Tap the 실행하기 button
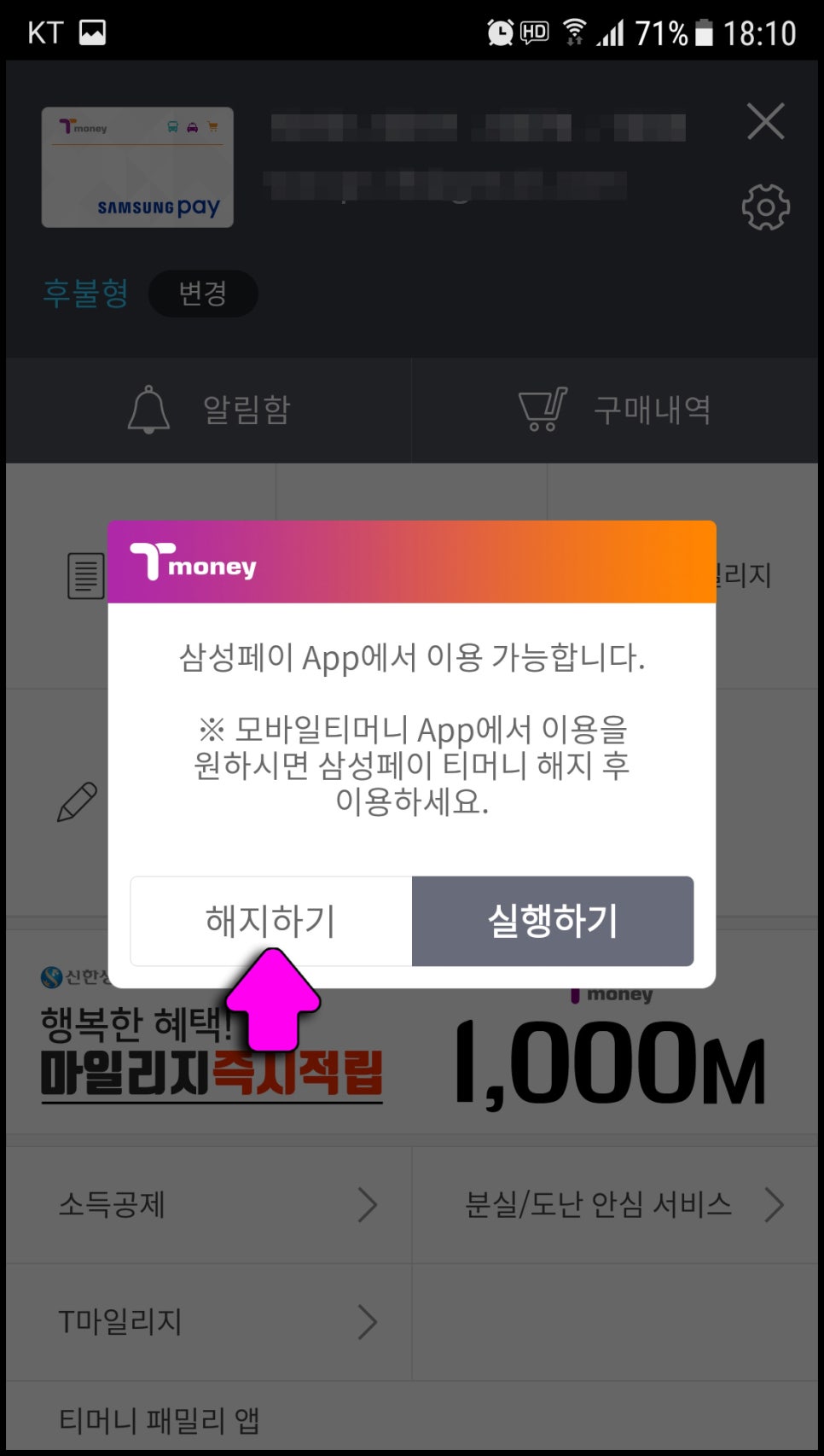Viewport: 824px width, 1456px height. (x=553, y=921)
